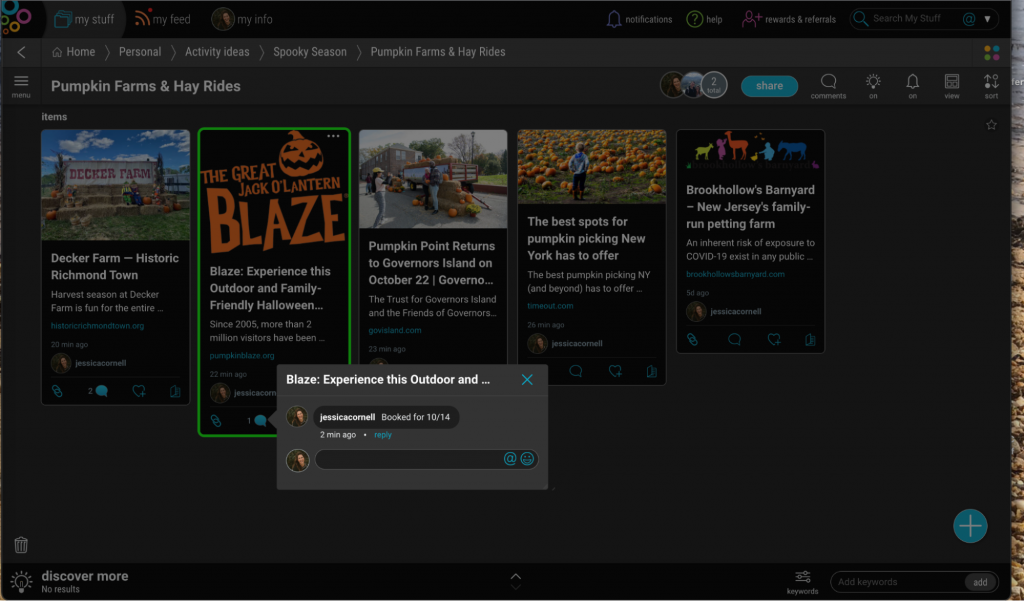Click the link icon on Decker Farm card
Screen dimensions: 1024x601
coord(57,391)
